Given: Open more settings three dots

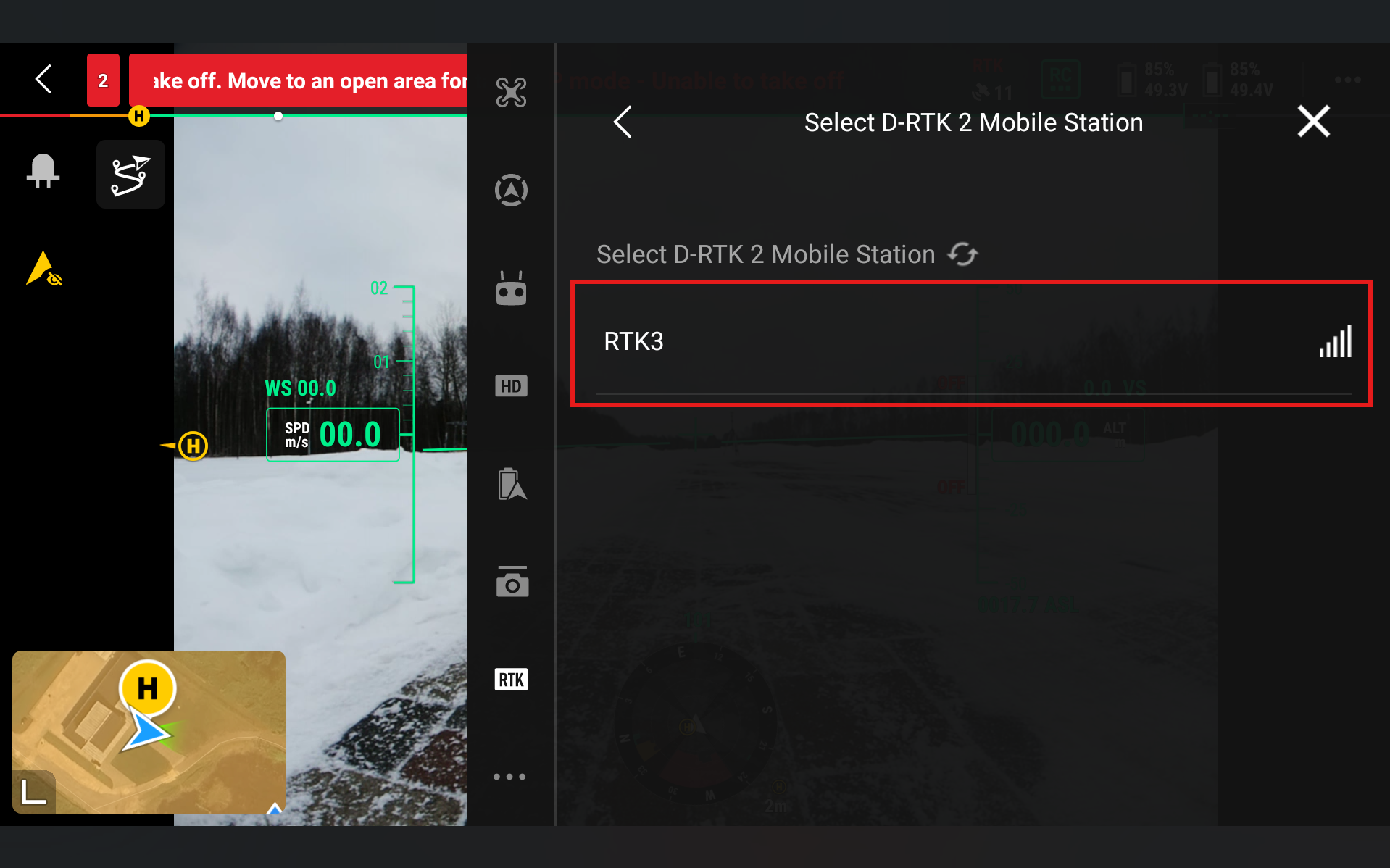Looking at the screenshot, I should [x=509, y=777].
